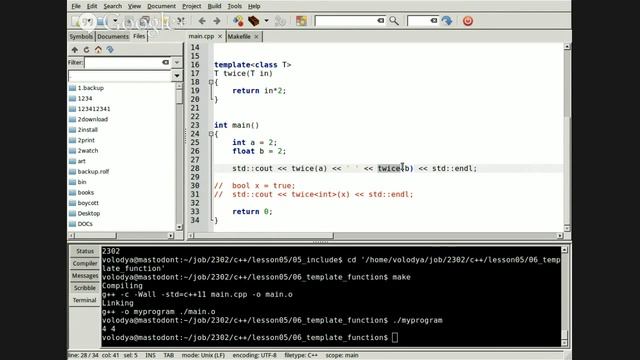Show the Status message tab

click(85, 251)
